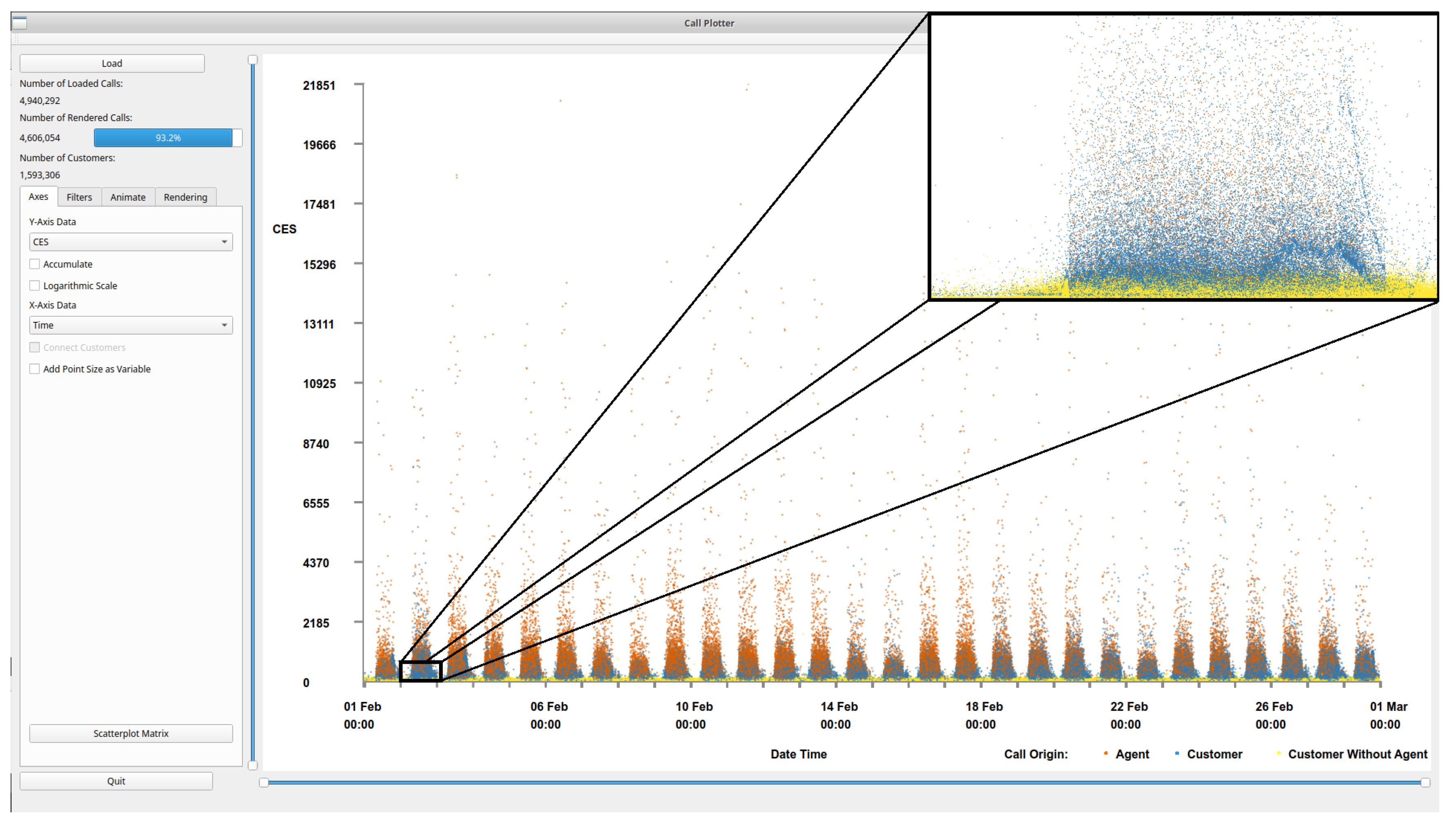Click the orange Agent legend marker
Viewport: 1456px width, 827px height.
(1105, 753)
